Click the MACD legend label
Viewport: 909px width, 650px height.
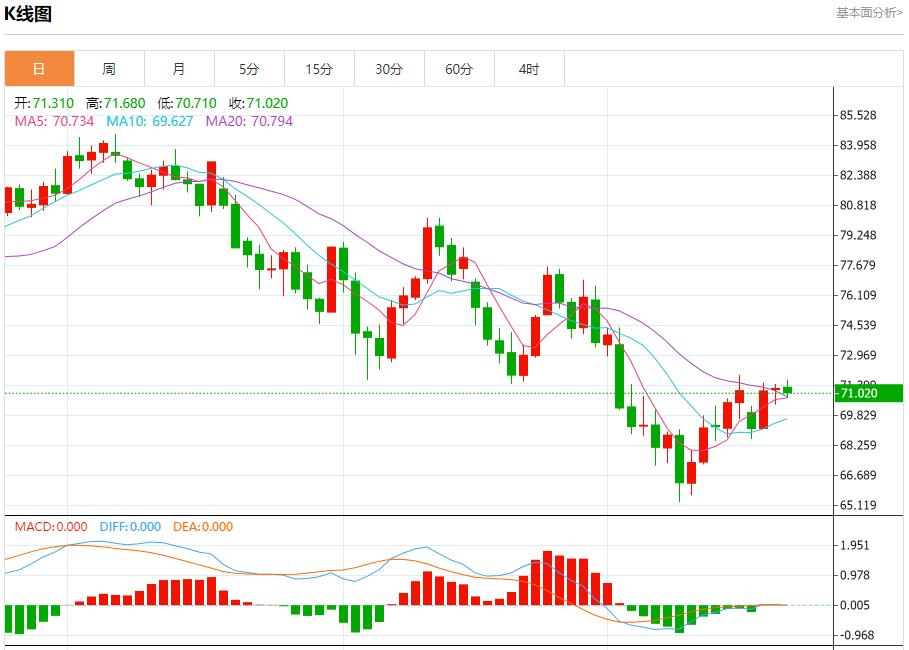coord(51,527)
